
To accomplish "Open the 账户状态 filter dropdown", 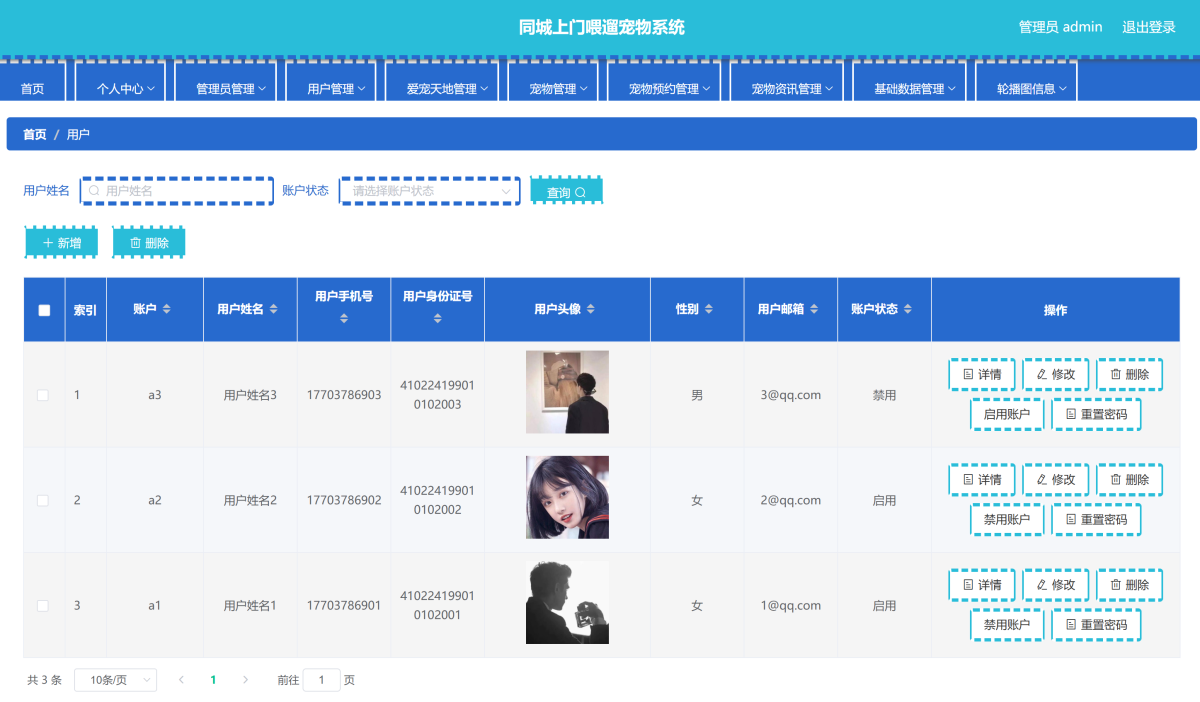I will [430, 191].
